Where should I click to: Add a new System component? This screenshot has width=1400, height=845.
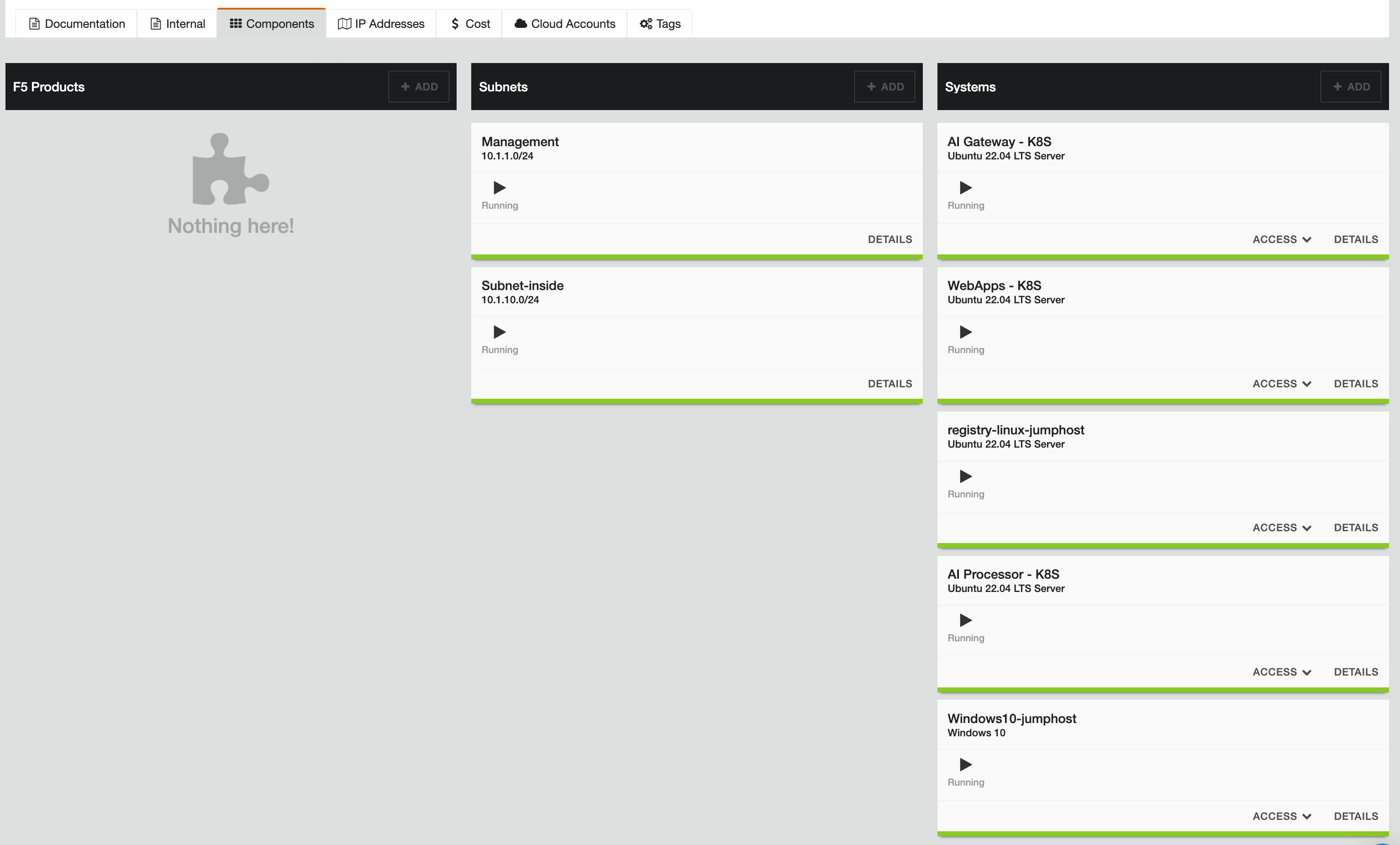click(1351, 87)
